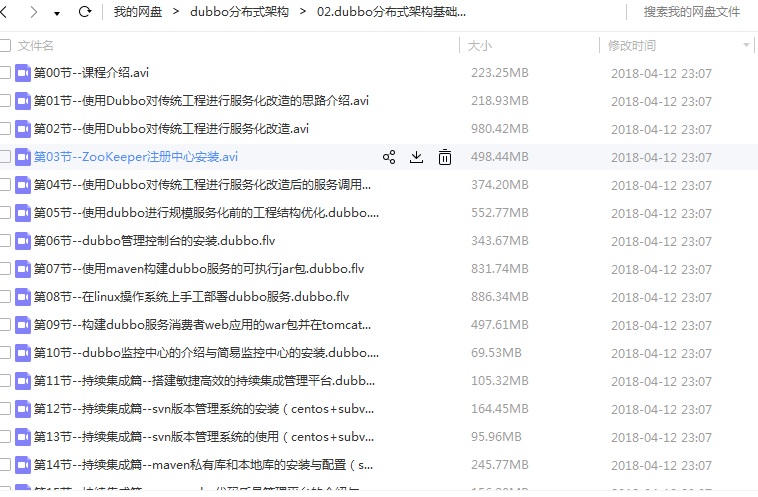Check the box for 第08节 file

(5, 297)
